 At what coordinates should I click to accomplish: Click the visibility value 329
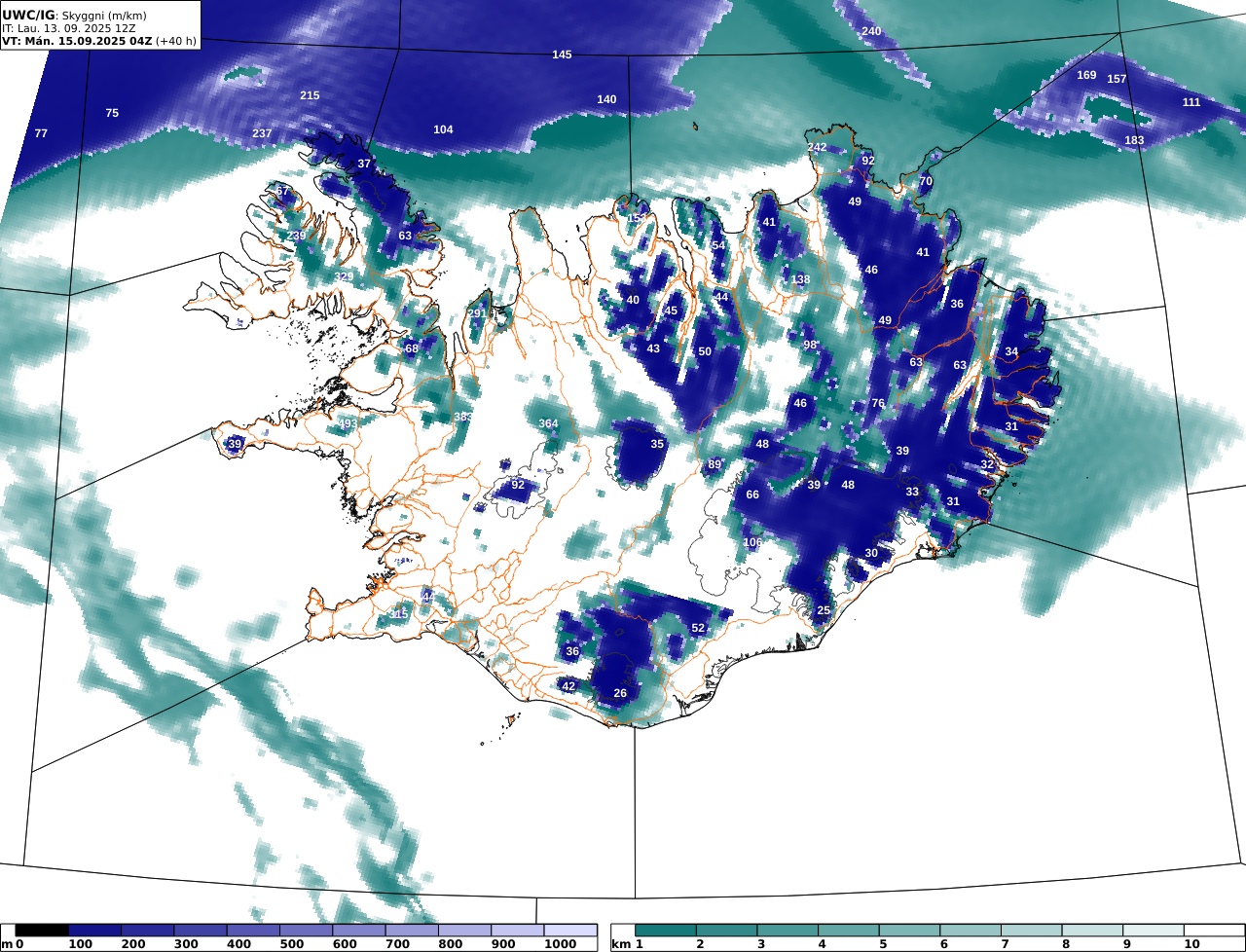click(344, 277)
